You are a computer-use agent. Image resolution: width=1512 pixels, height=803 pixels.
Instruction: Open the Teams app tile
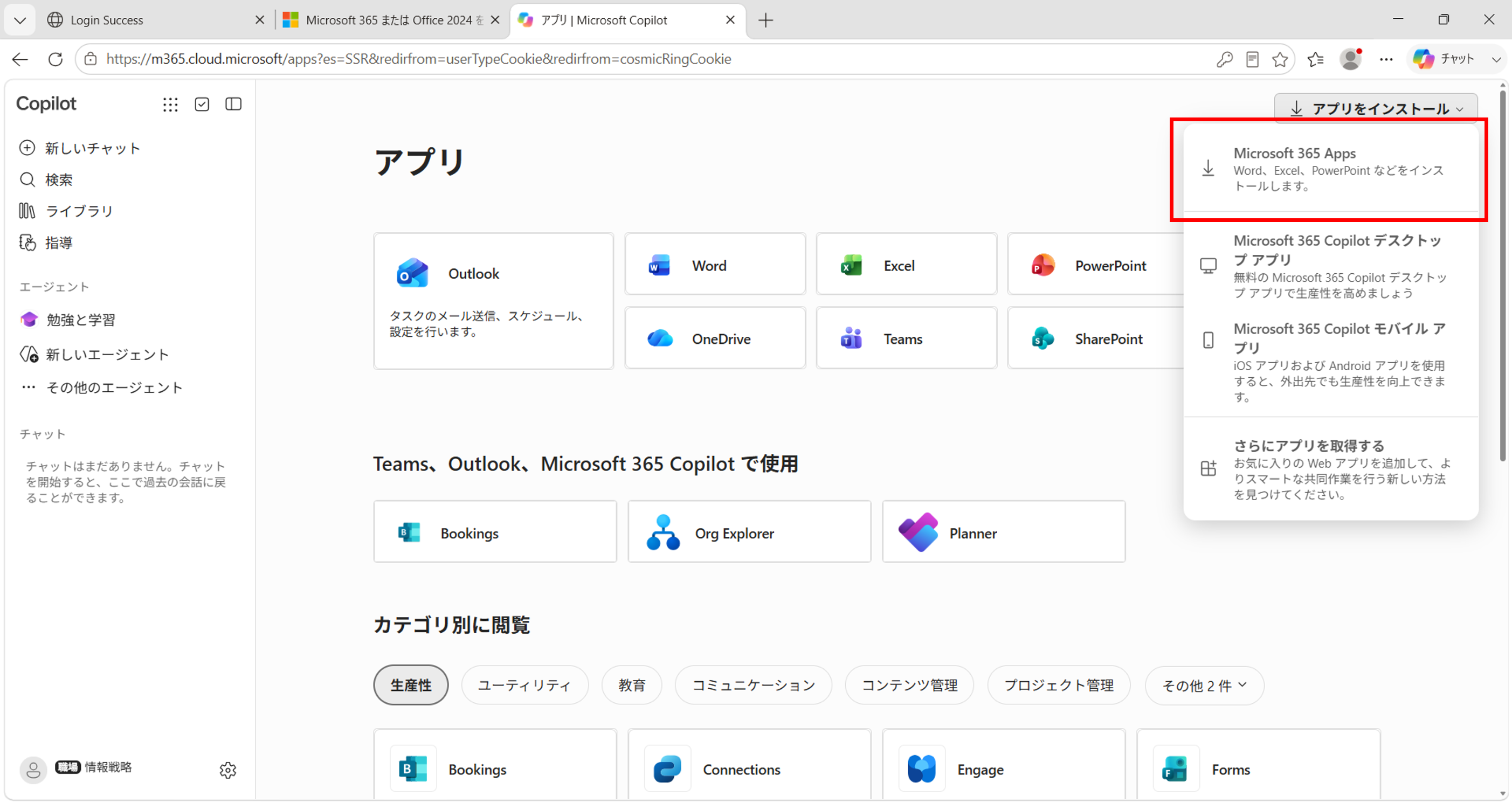click(x=906, y=338)
